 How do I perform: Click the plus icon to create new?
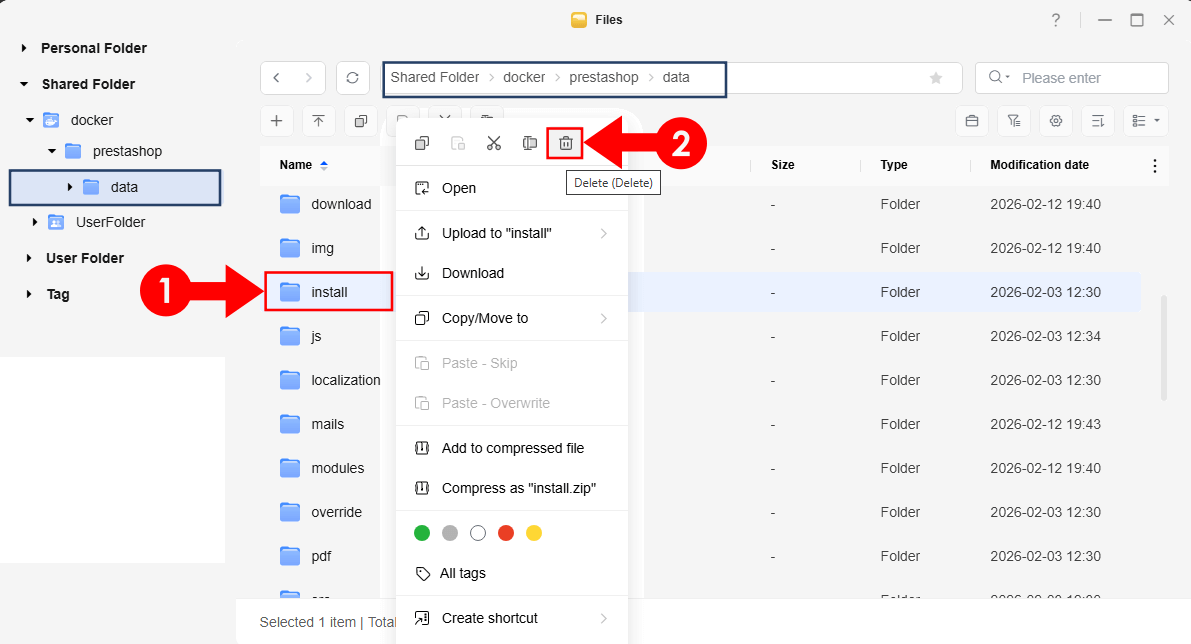277,121
